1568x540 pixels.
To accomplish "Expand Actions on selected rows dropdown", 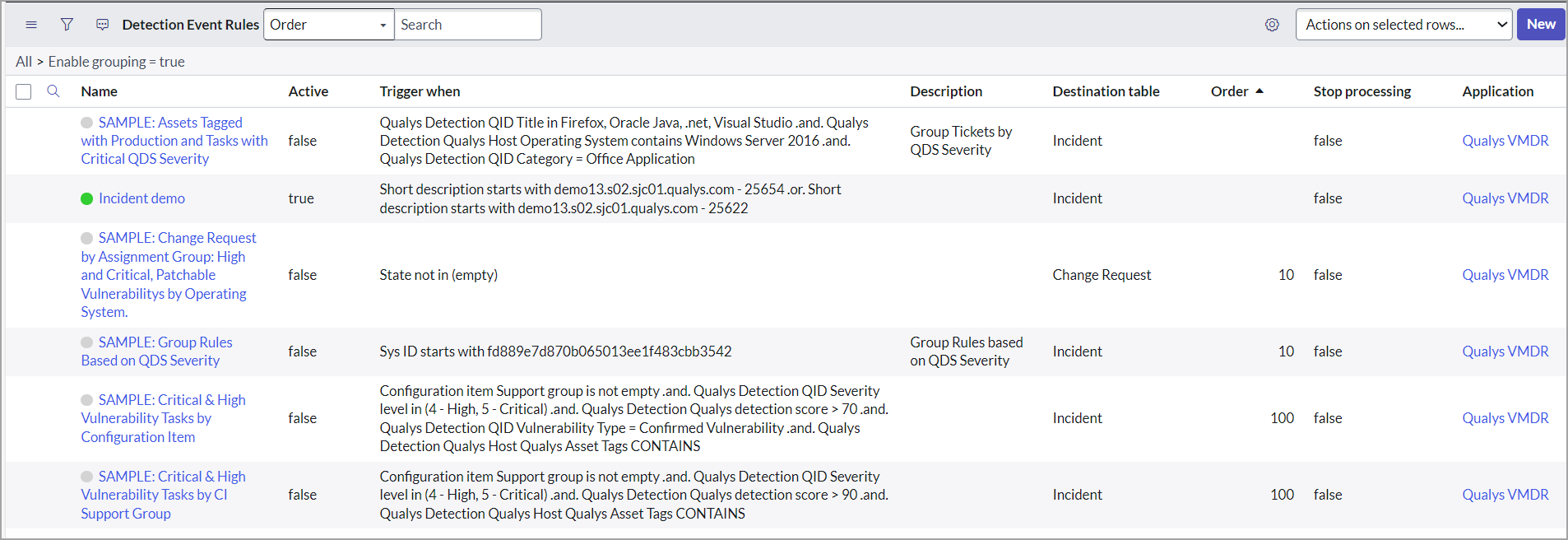I will coord(1403,25).
